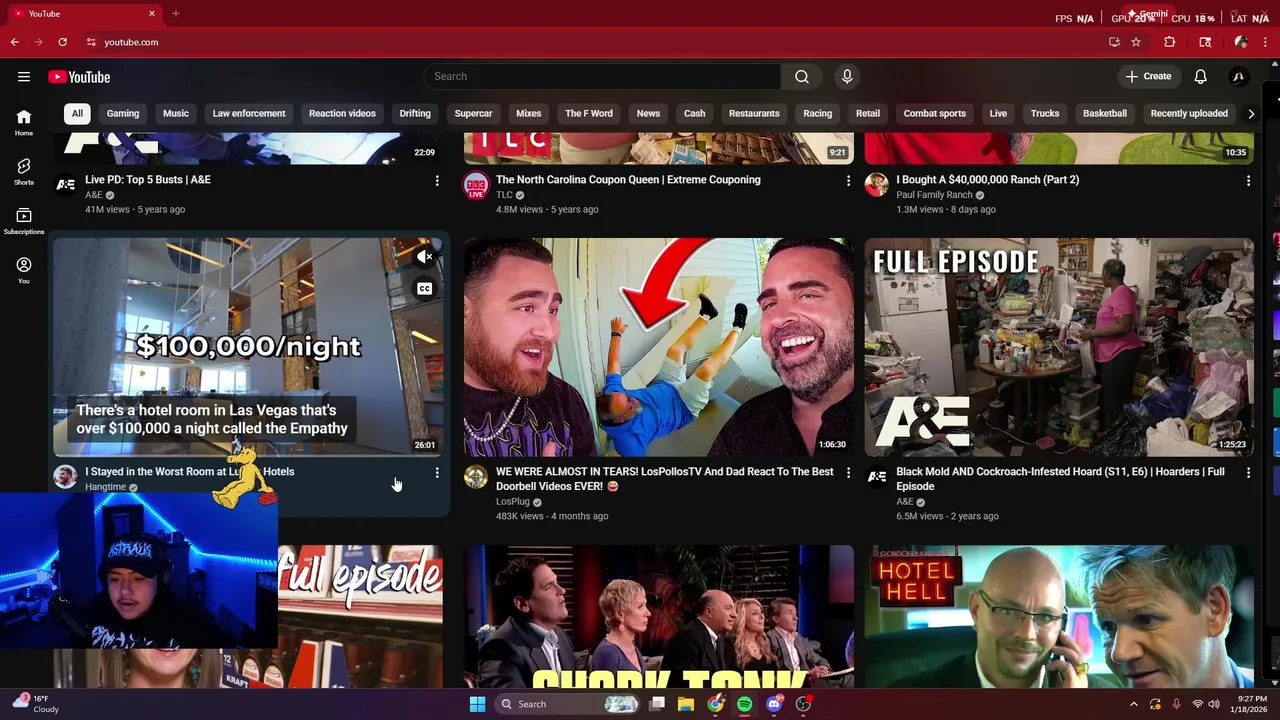Open the account avatar menu
Image resolution: width=1280 pixels, height=720 pixels.
coord(1239,77)
